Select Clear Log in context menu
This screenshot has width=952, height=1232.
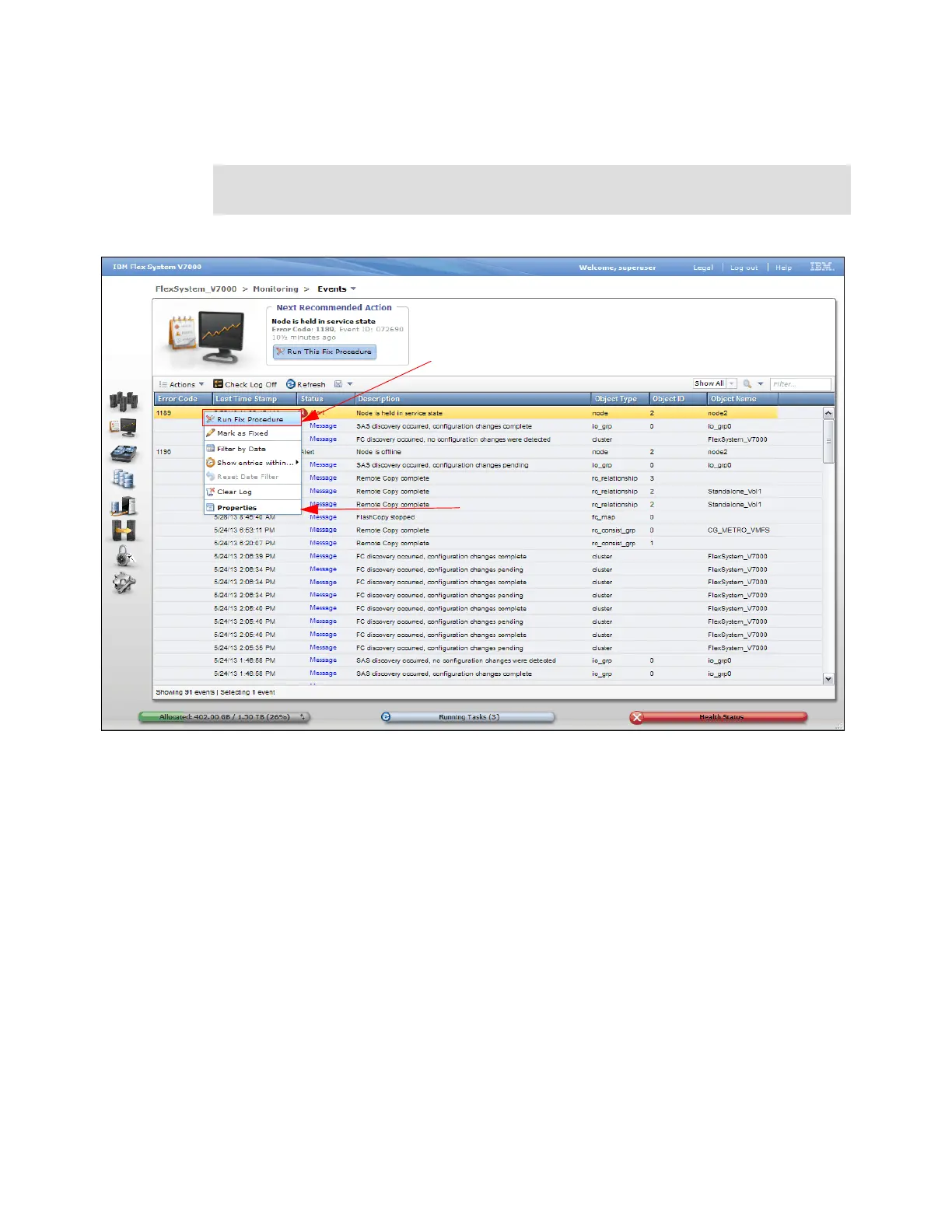[x=252, y=492]
